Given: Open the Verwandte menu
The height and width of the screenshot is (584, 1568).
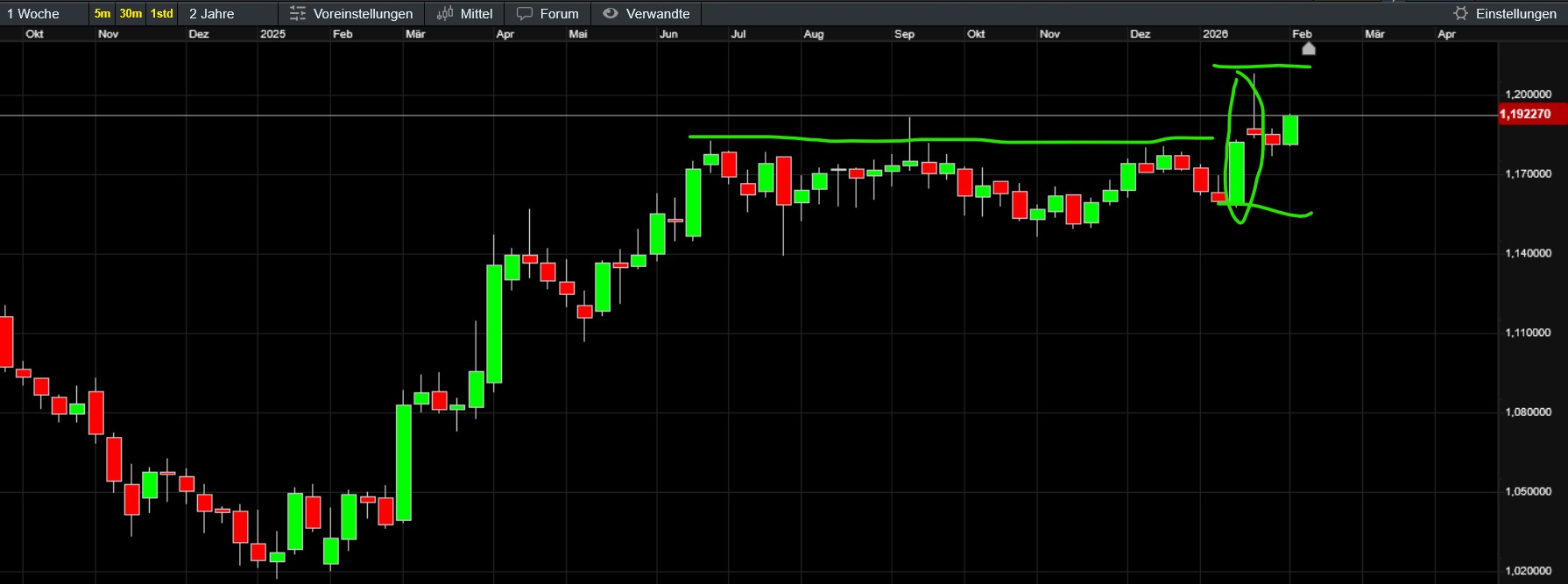Looking at the screenshot, I should point(658,14).
